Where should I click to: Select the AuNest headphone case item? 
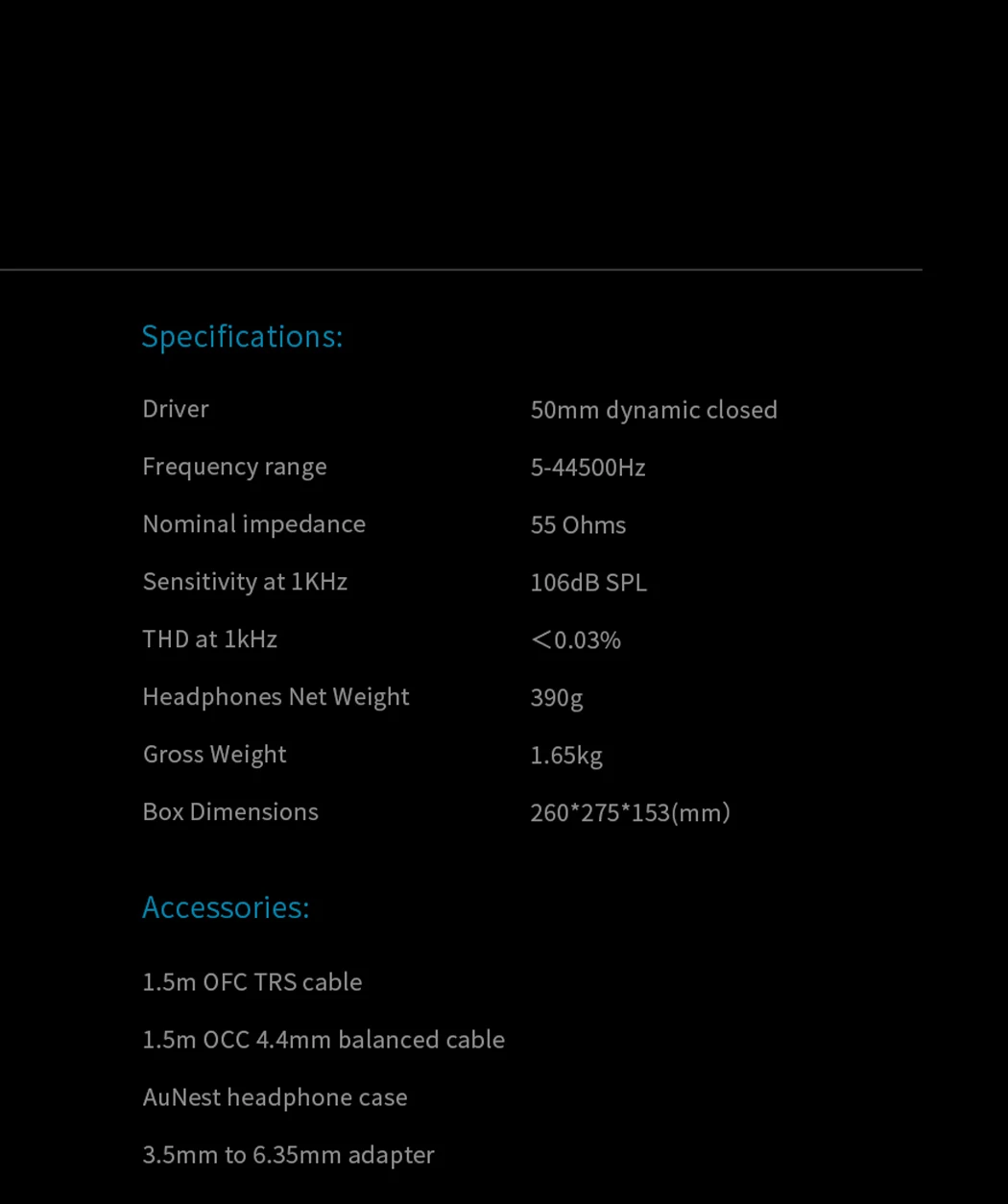[275, 1097]
